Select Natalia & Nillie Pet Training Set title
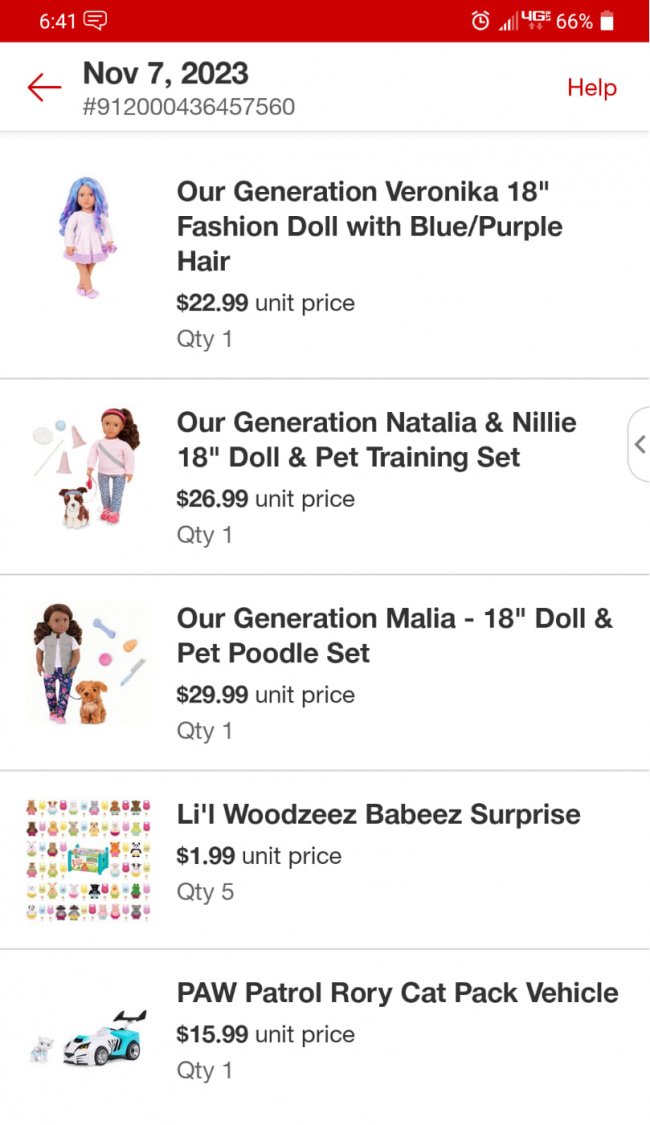The image size is (650, 1125). tap(376, 440)
